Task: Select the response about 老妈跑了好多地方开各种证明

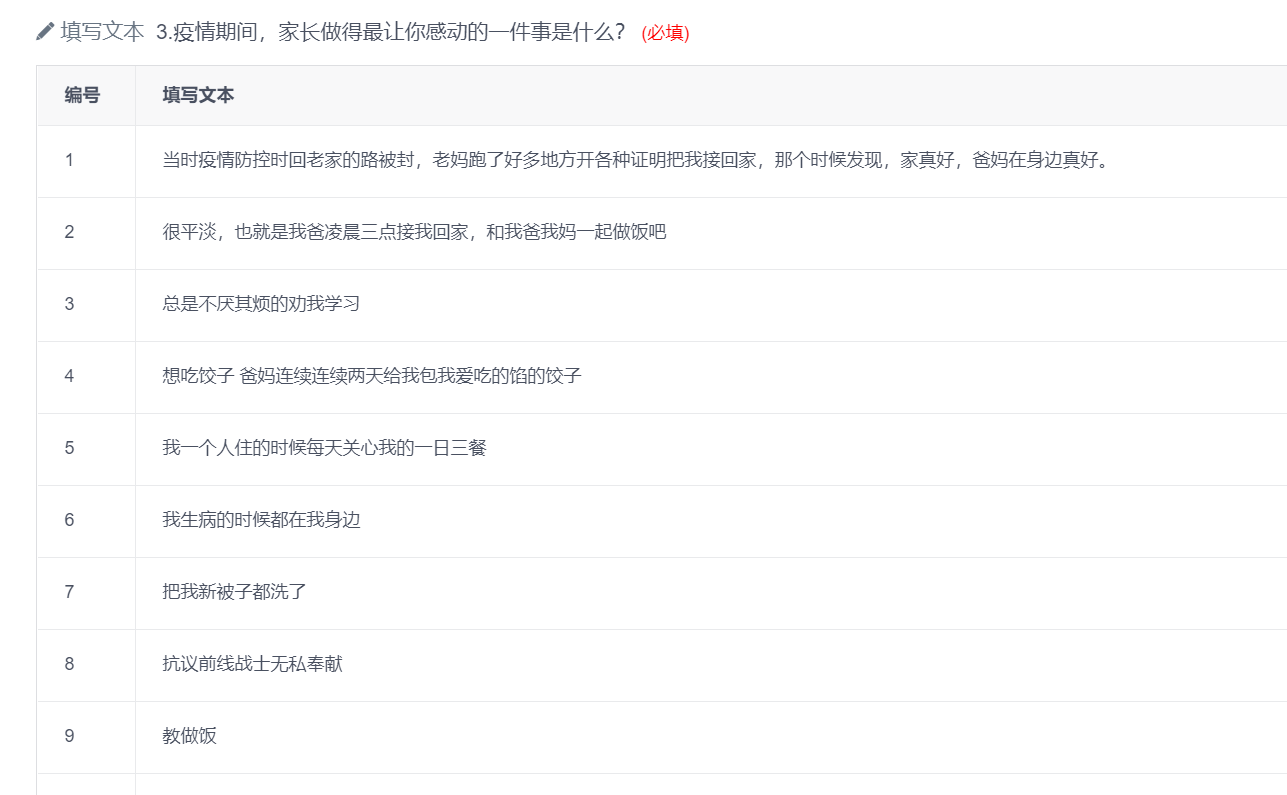Action: (x=637, y=160)
